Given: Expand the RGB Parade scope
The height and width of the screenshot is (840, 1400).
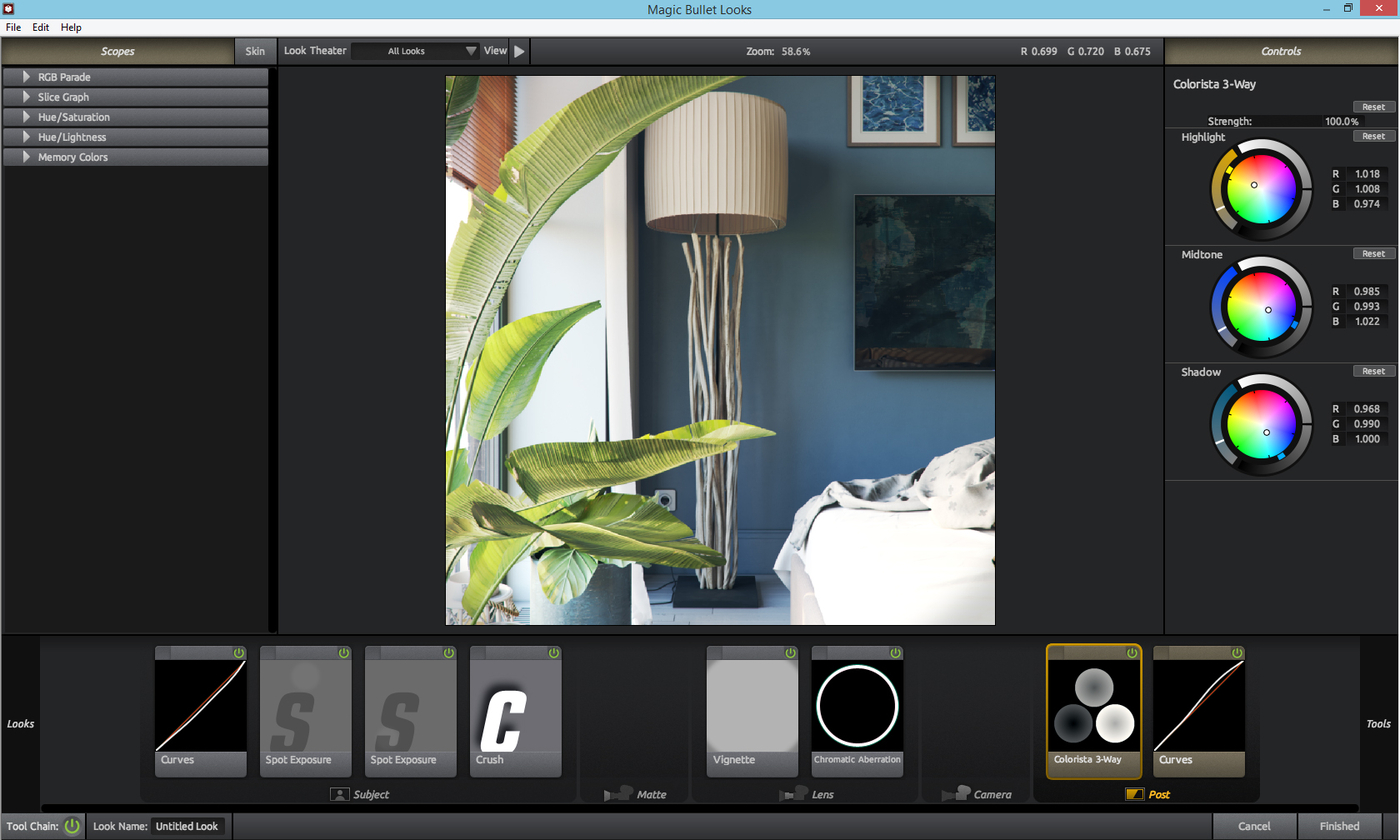Looking at the screenshot, I should [x=136, y=77].
